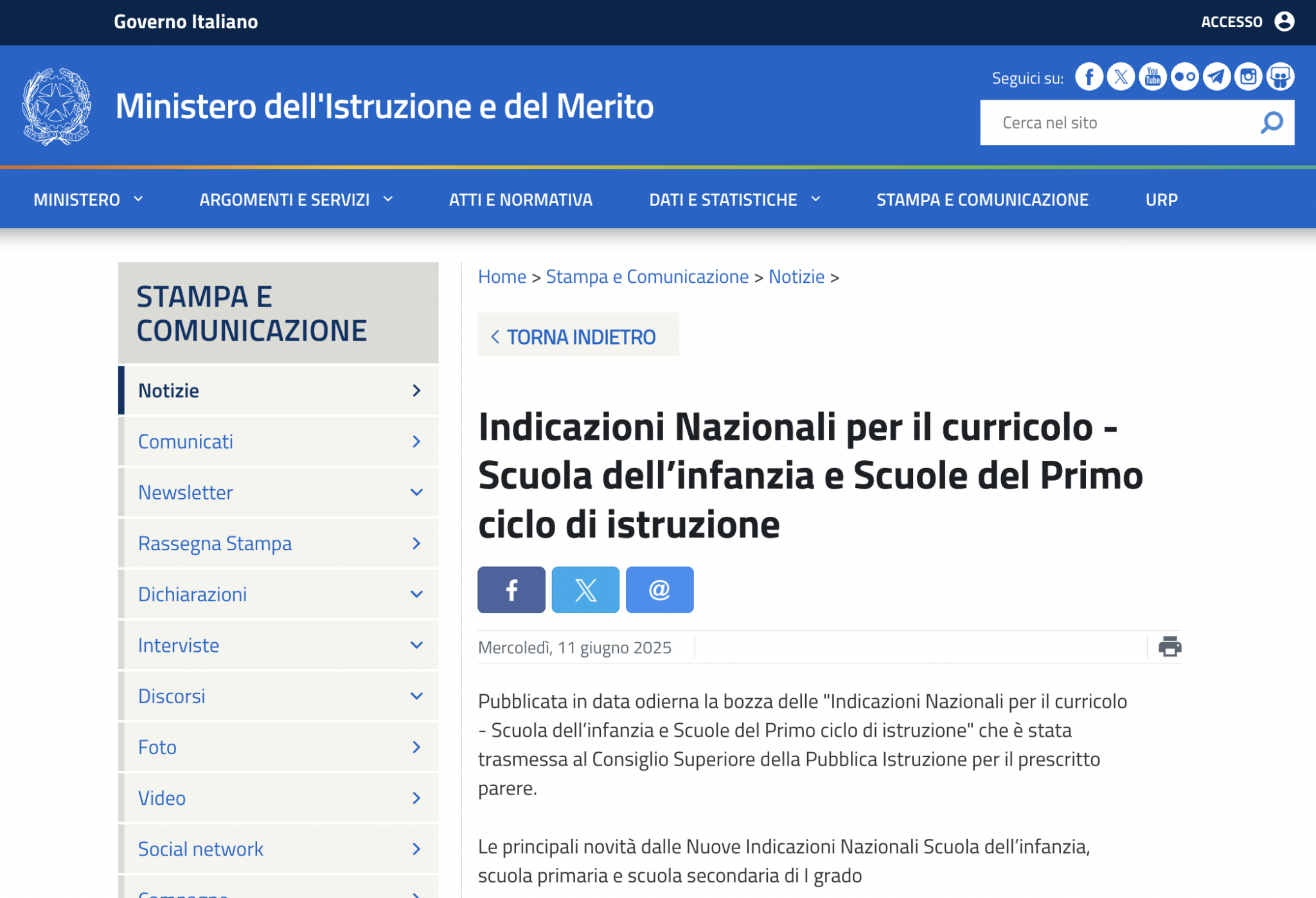Click the date Mercoledì, 11 giugno 2025
The height and width of the screenshot is (898, 1316).
[574, 647]
